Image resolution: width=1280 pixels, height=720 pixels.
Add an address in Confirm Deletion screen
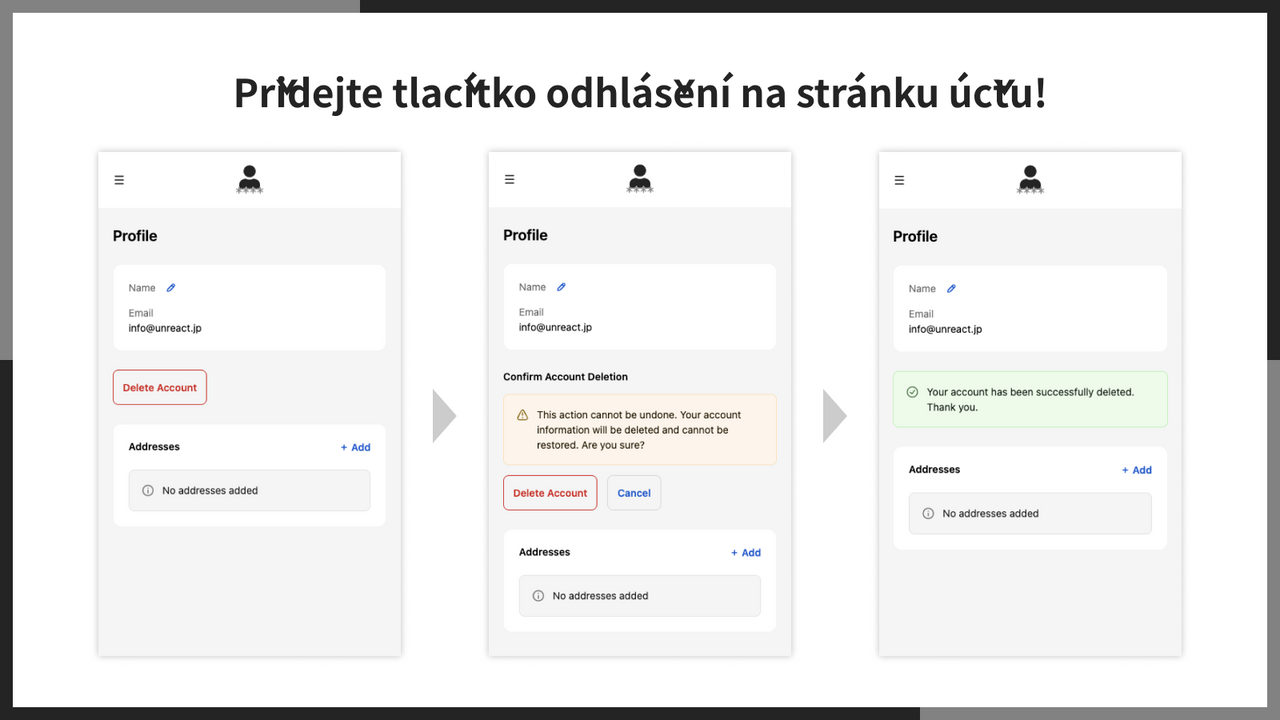[745, 553]
